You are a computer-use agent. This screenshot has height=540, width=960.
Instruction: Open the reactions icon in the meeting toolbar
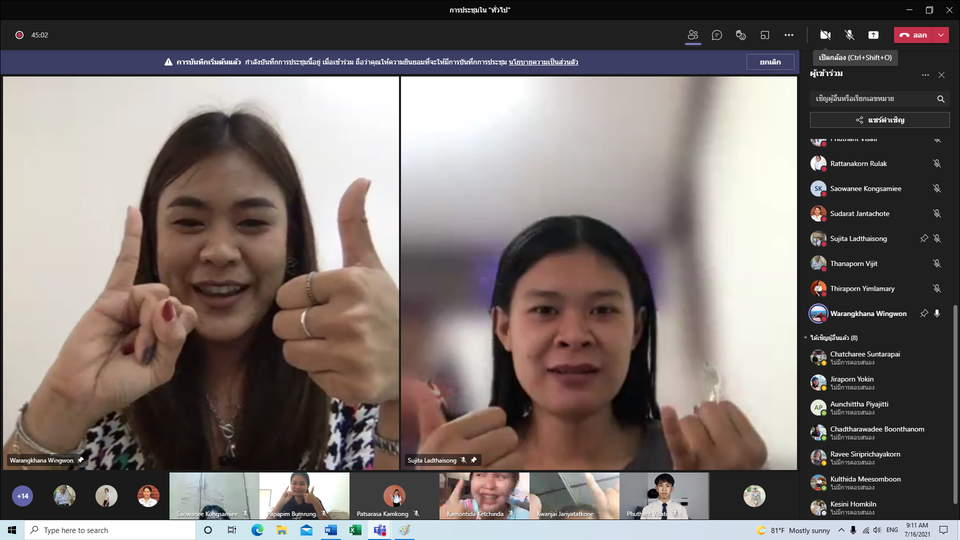[x=741, y=35]
